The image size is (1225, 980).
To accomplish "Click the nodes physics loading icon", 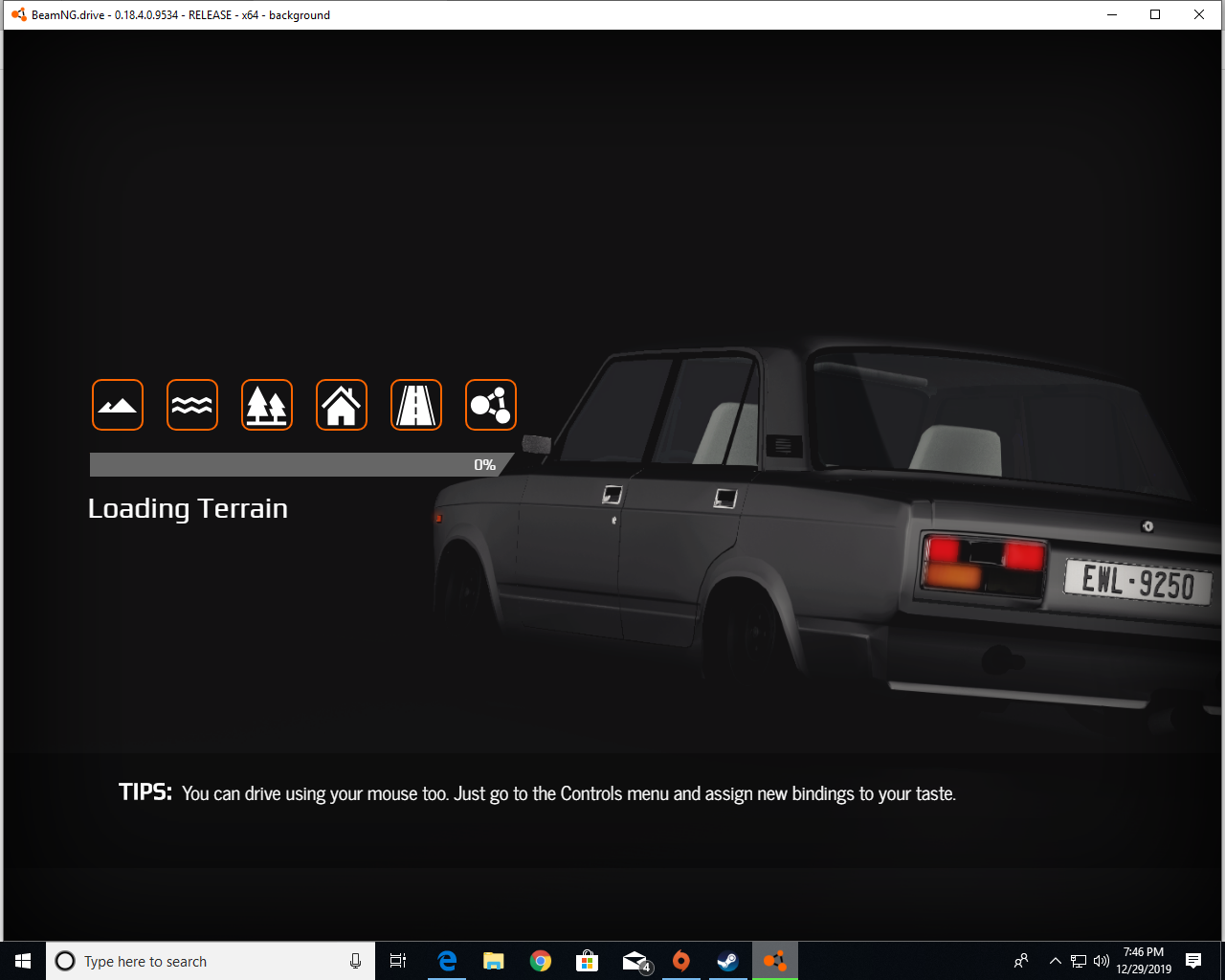I will [x=491, y=405].
